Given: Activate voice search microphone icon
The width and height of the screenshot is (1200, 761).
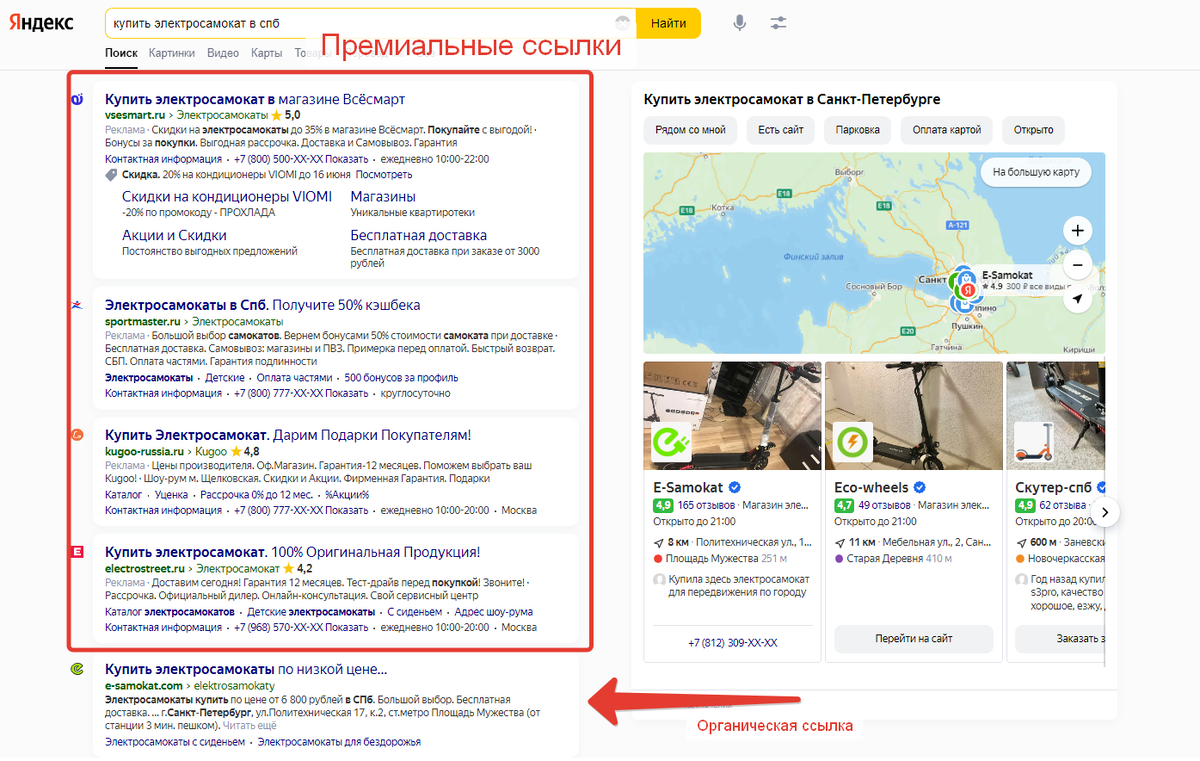Looking at the screenshot, I should [739, 23].
